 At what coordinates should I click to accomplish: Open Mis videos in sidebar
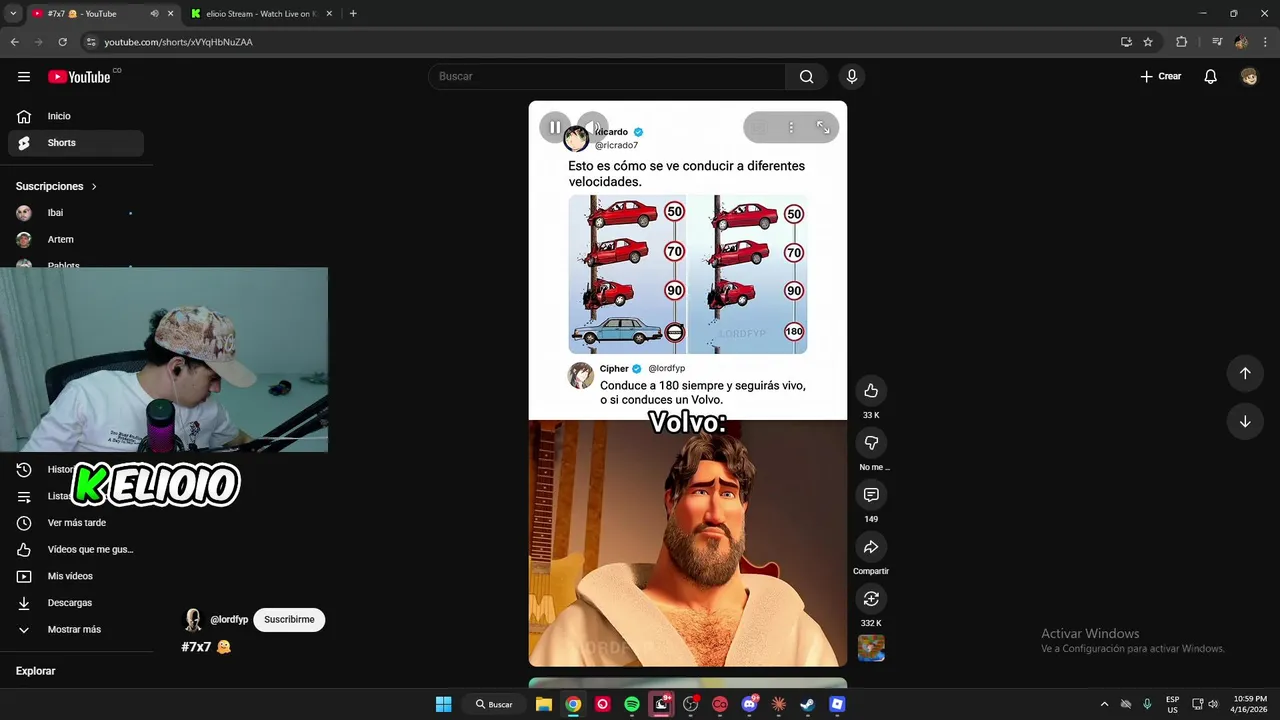click(x=76, y=576)
